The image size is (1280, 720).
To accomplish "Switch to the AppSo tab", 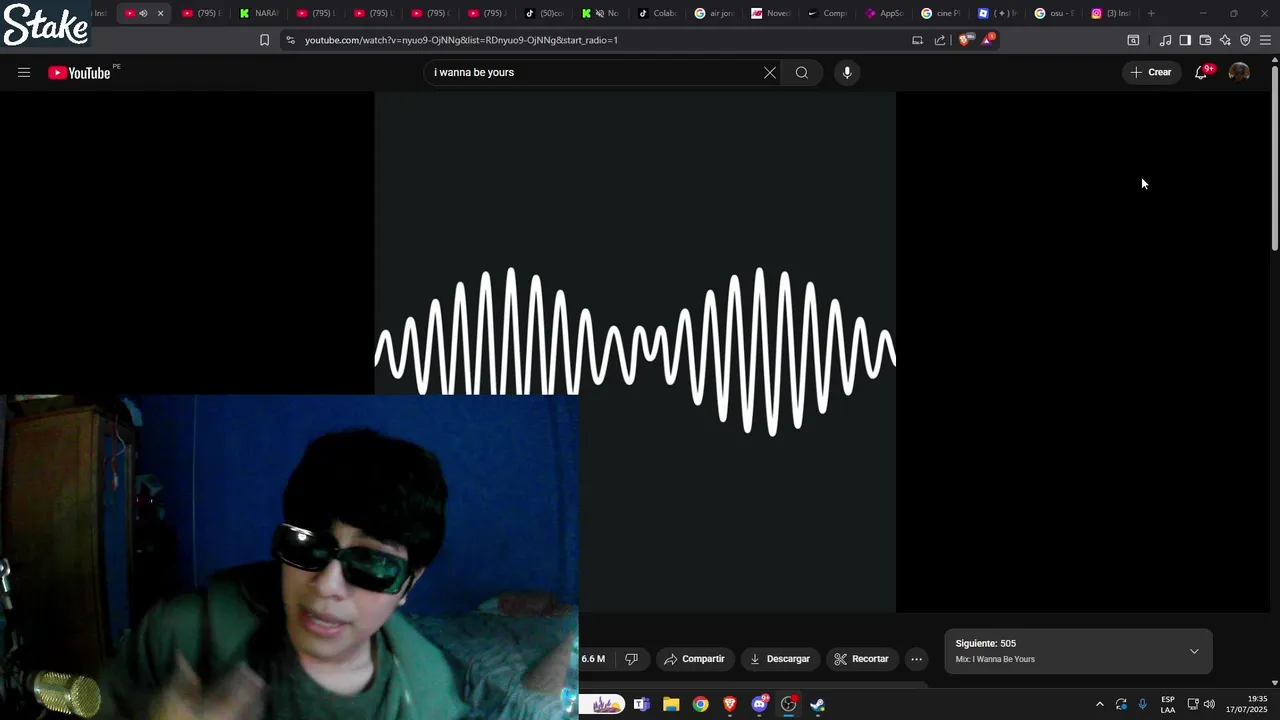I will click(x=885, y=13).
